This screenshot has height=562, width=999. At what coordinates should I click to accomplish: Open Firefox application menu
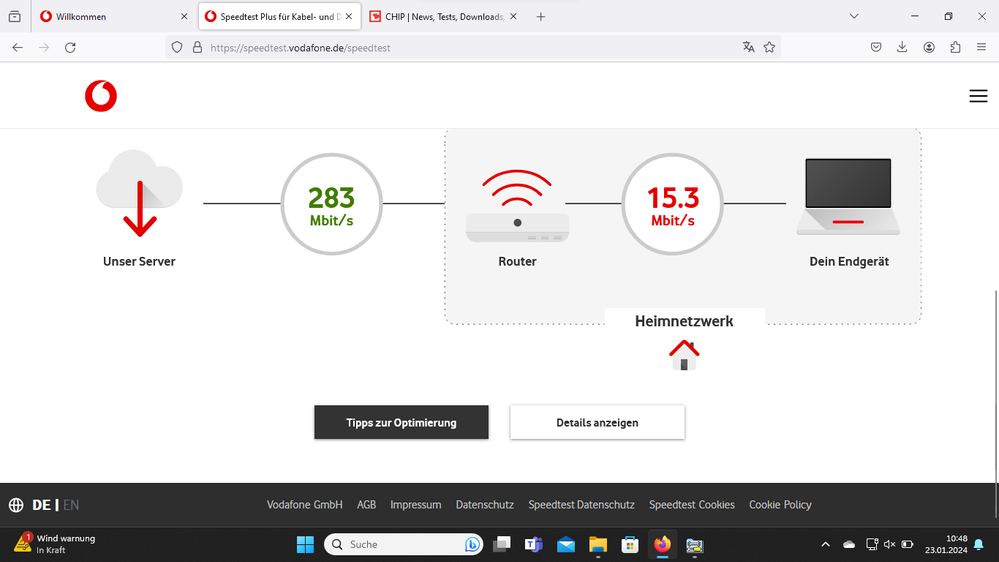pos(981,47)
